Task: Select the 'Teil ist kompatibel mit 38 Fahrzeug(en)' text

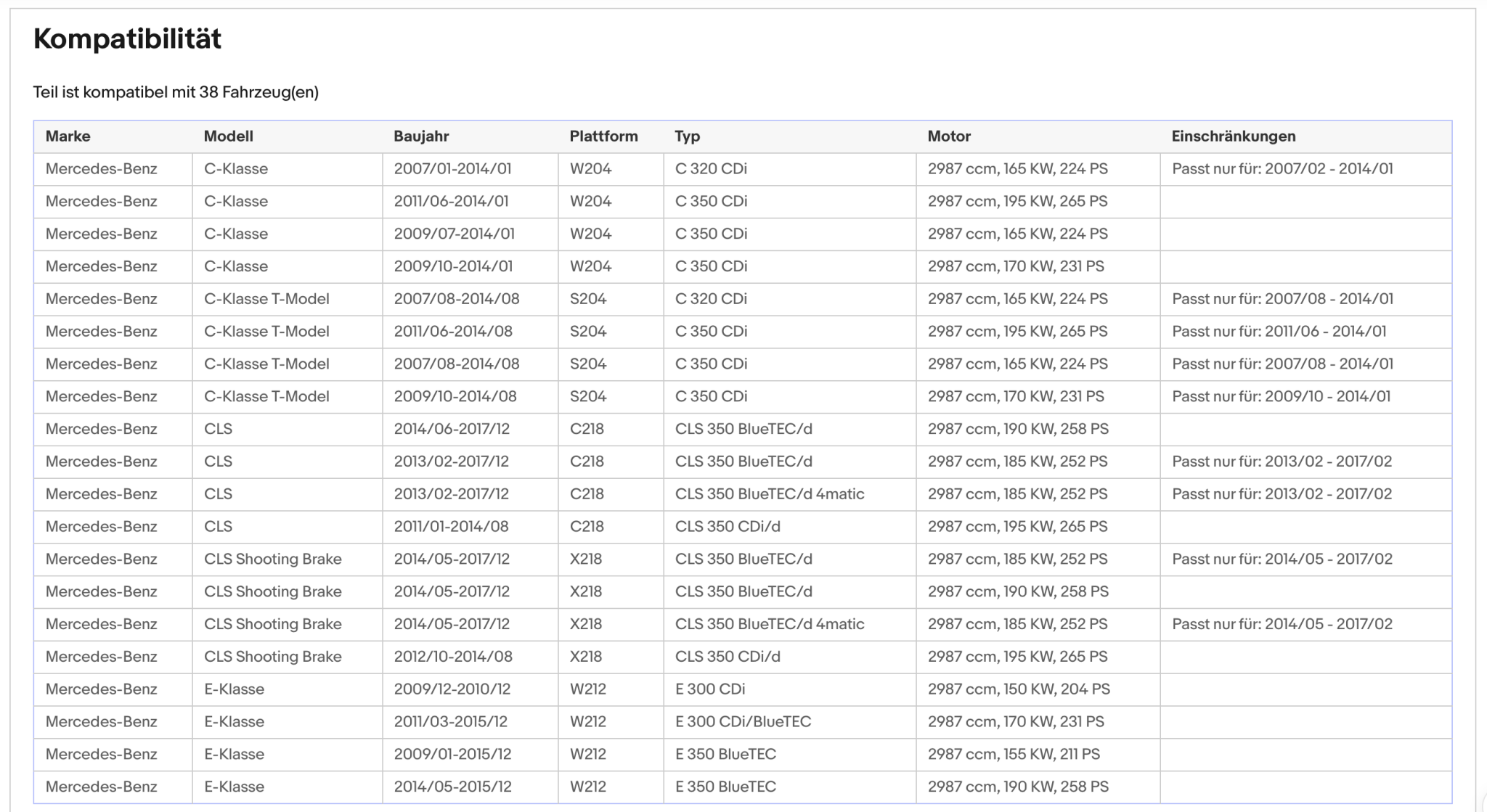Action: click(x=176, y=92)
